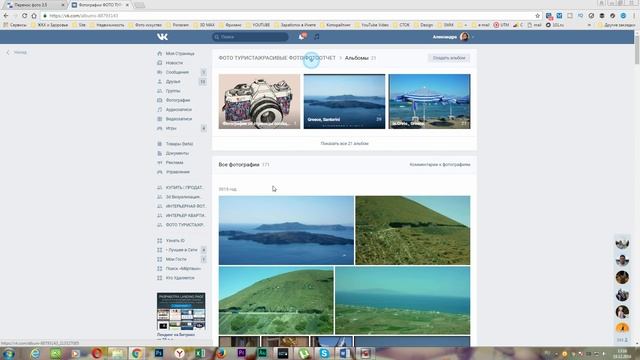Open the large blue sea island photo
This screenshot has width=640, height=360.
tap(286, 230)
